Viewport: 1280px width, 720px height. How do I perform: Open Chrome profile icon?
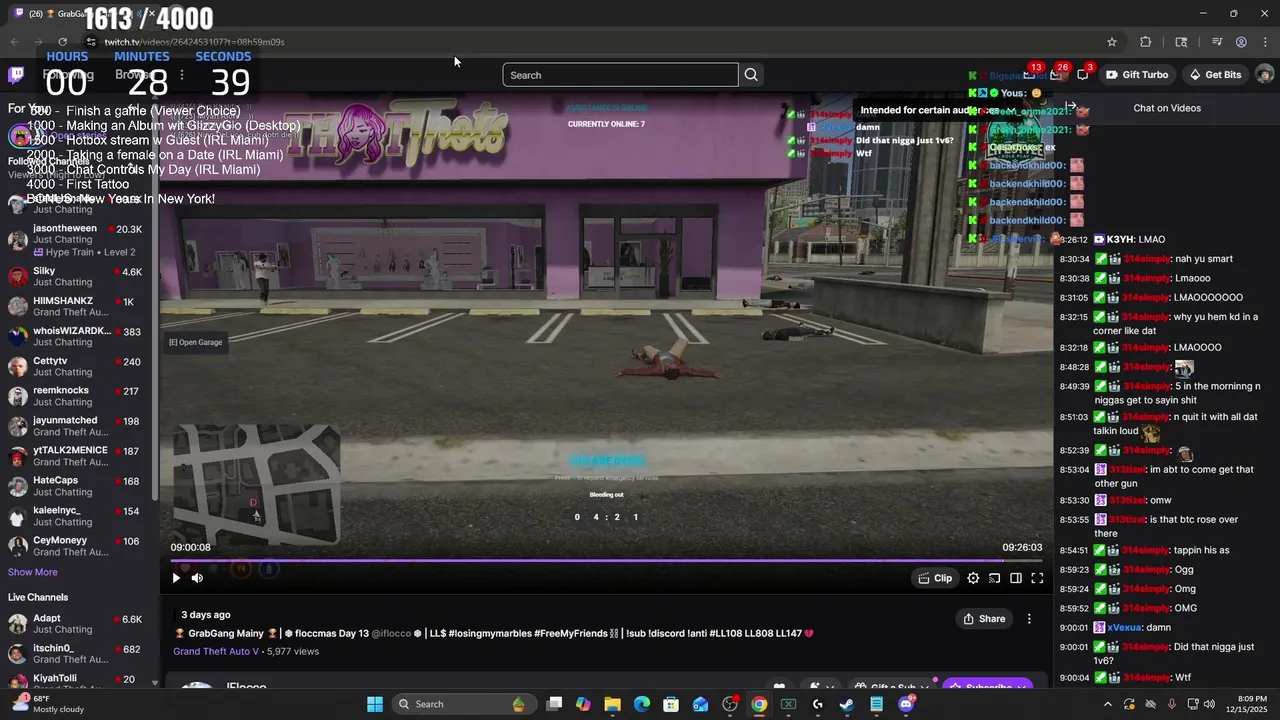1241,42
